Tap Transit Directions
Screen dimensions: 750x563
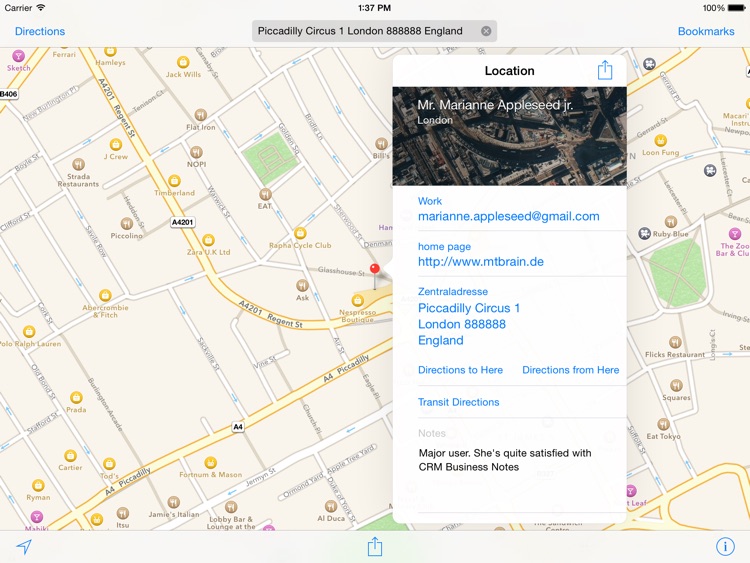point(458,402)
